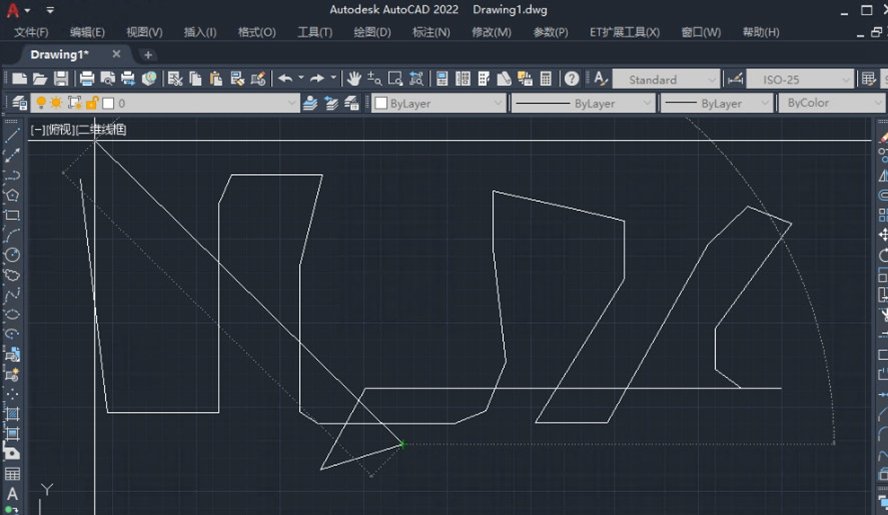Expand the undo history arrow
This screenshot has height=515, width=888.
click(x=301, y=78)
